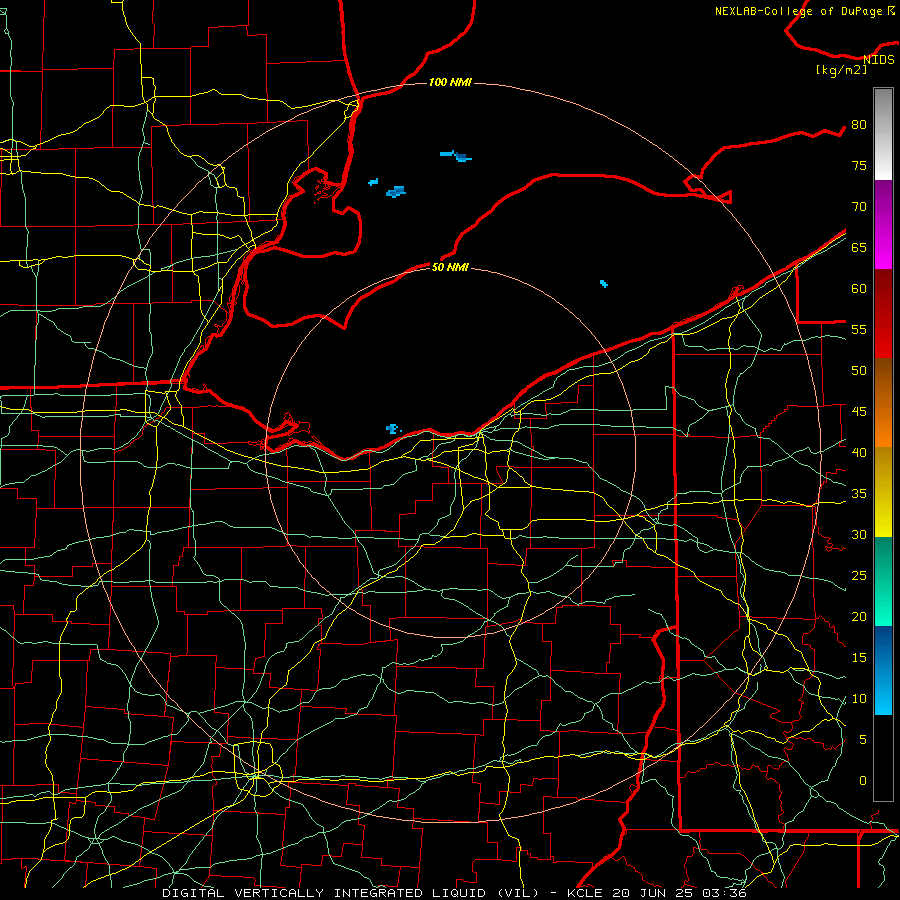Click the 5 value on the color scale
The image size is (900, 900).
tap(863, 740)
